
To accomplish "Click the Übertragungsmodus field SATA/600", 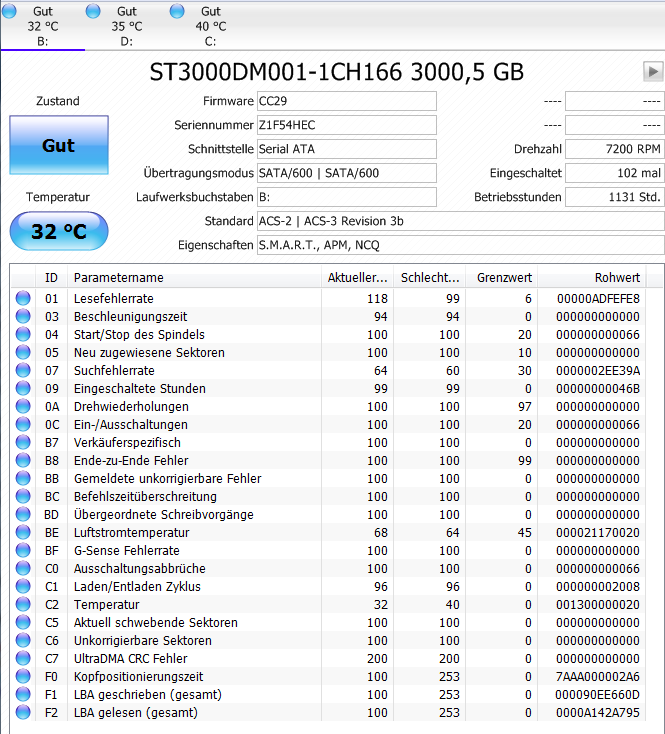I will [347, 173].
